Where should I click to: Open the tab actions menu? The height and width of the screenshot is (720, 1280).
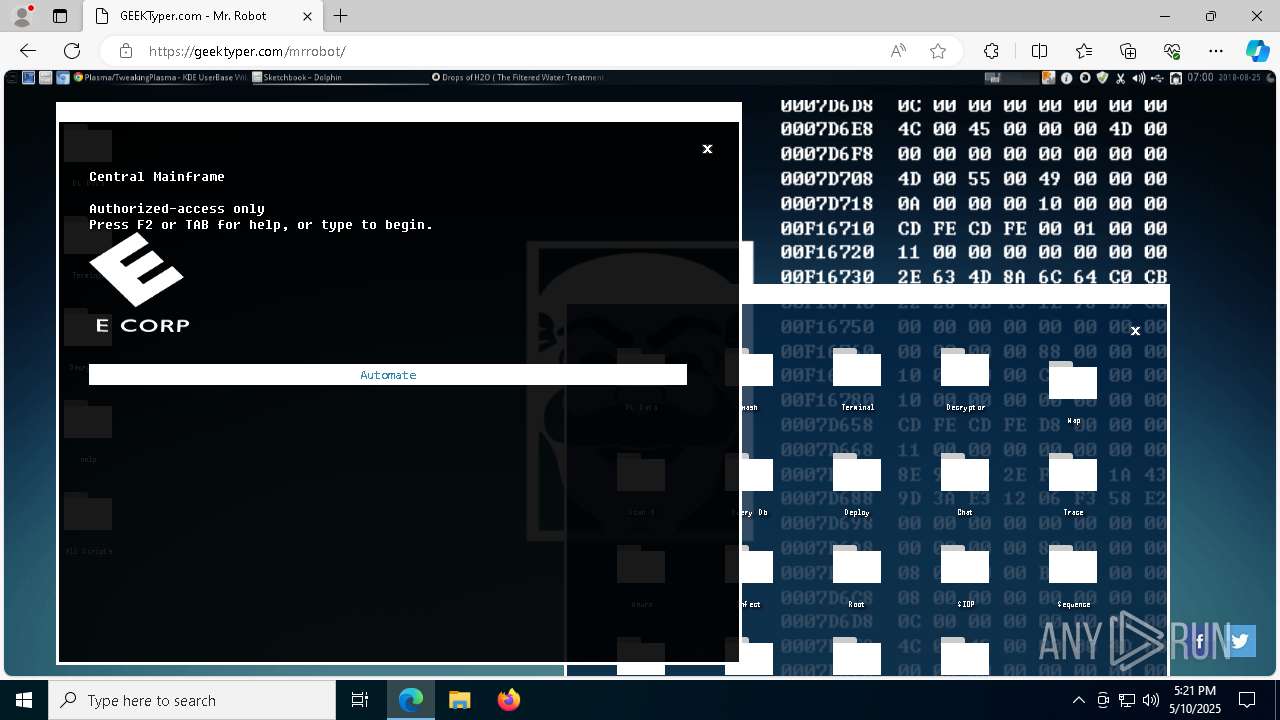pyautogui.click(x=60, y=16)
